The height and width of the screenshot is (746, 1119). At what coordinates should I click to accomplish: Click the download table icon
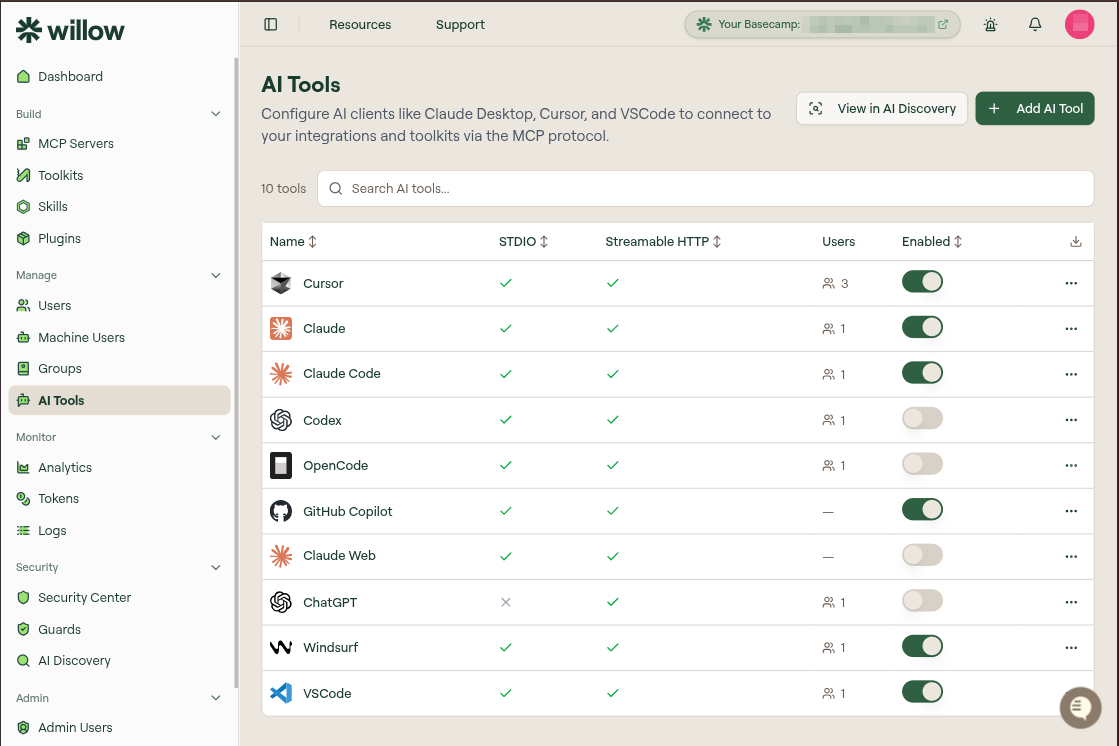1075,242
